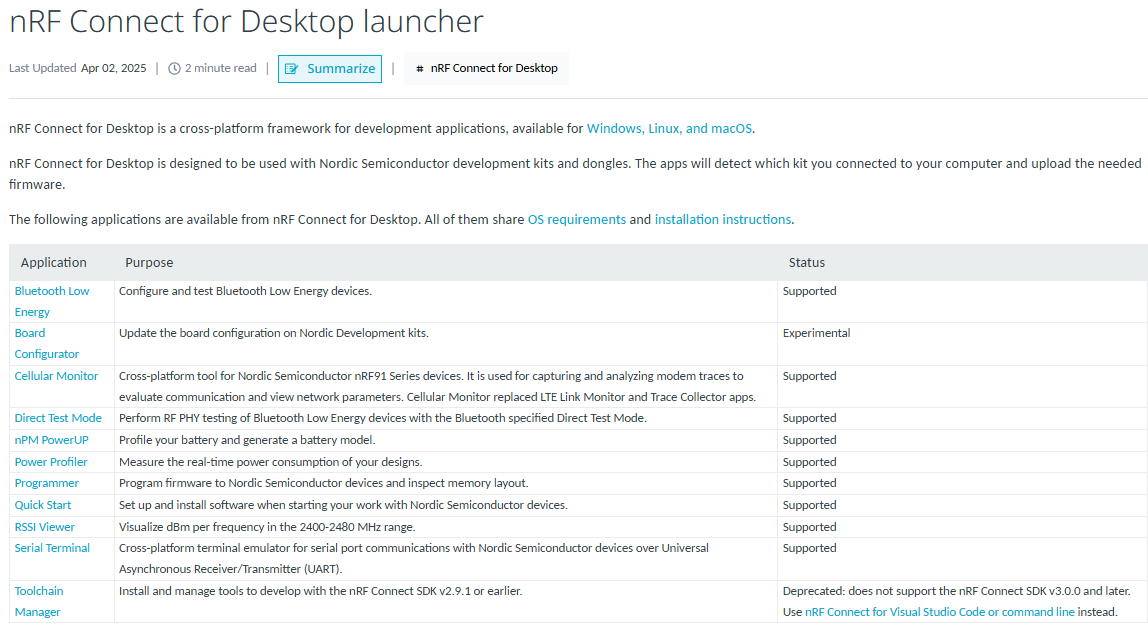The image size is (1148, 631).
Task: Click the '2 minute read' label
Action: point(220,68)
